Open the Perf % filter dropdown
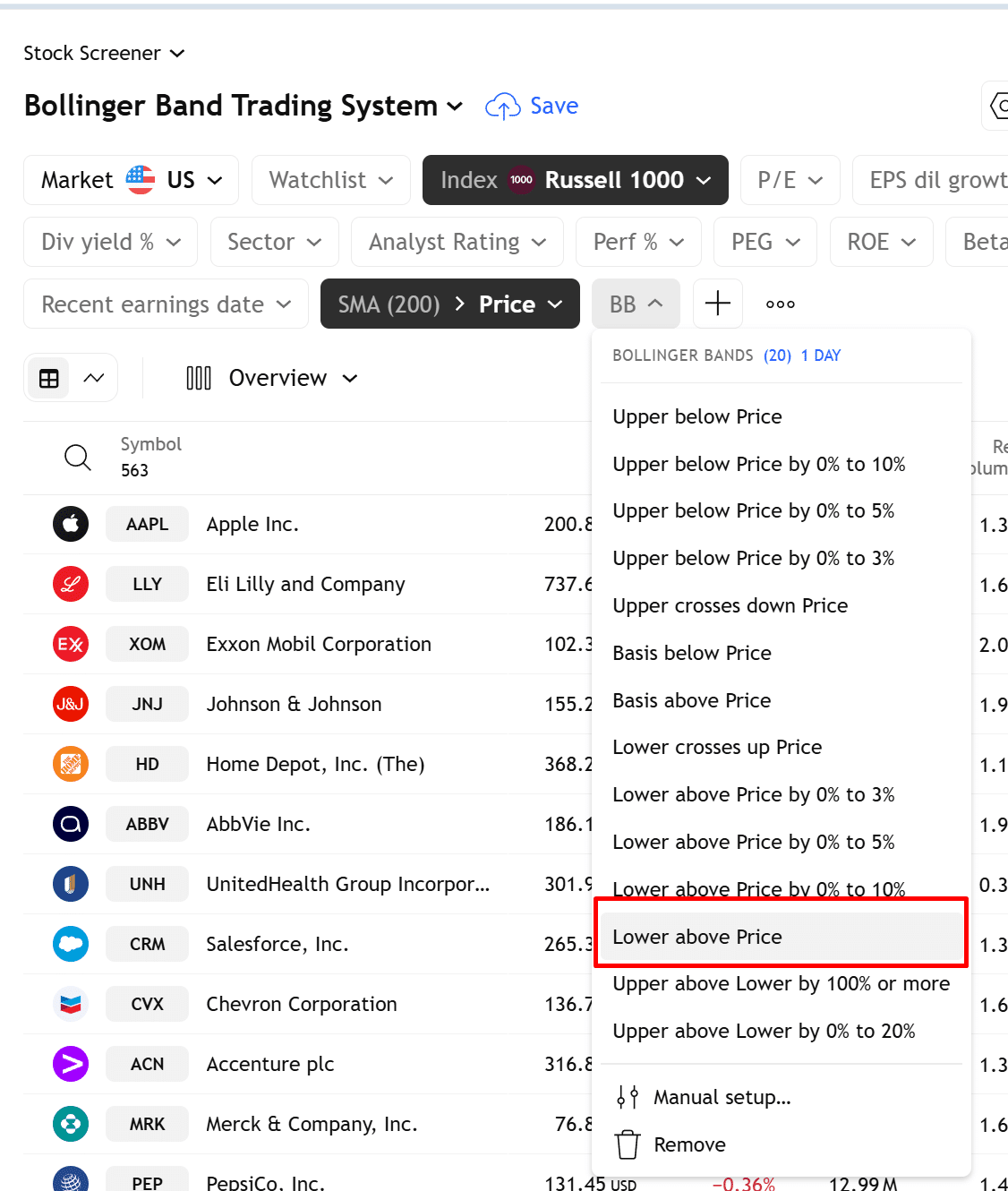The image size is (1008, 1191). pos(638,242)
